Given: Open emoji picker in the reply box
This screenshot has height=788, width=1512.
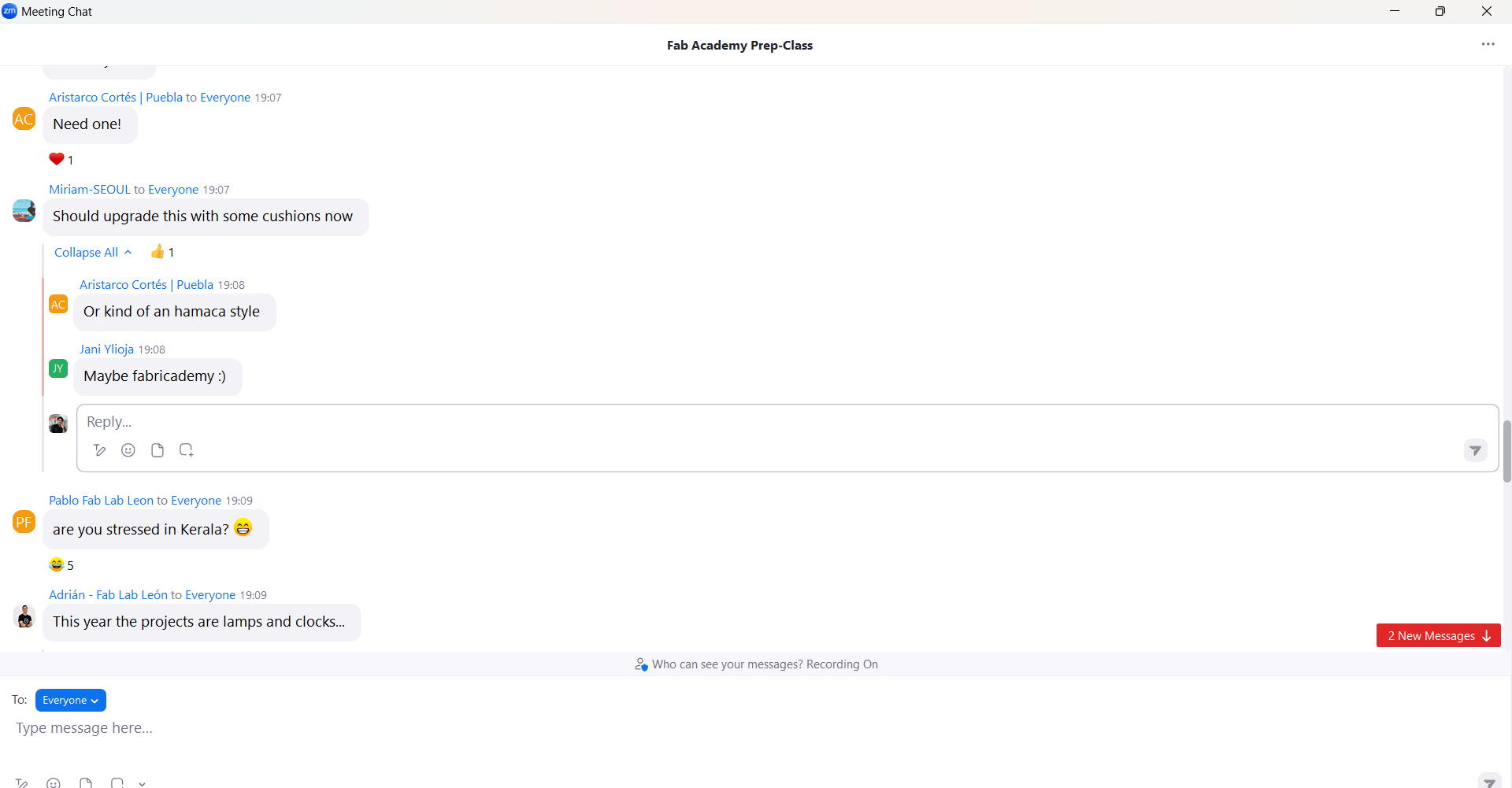Looking at the screenshot, I should coord(128,450).
